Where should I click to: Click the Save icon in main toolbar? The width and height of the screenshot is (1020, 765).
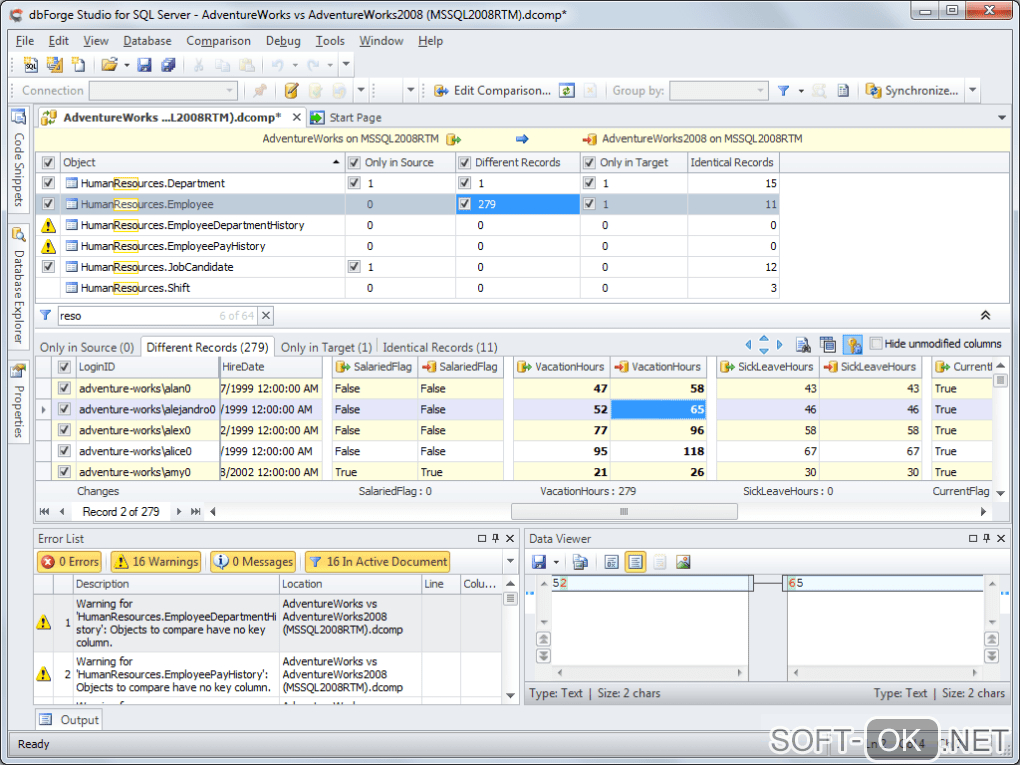pyautogui.click(x=144, y=65)
